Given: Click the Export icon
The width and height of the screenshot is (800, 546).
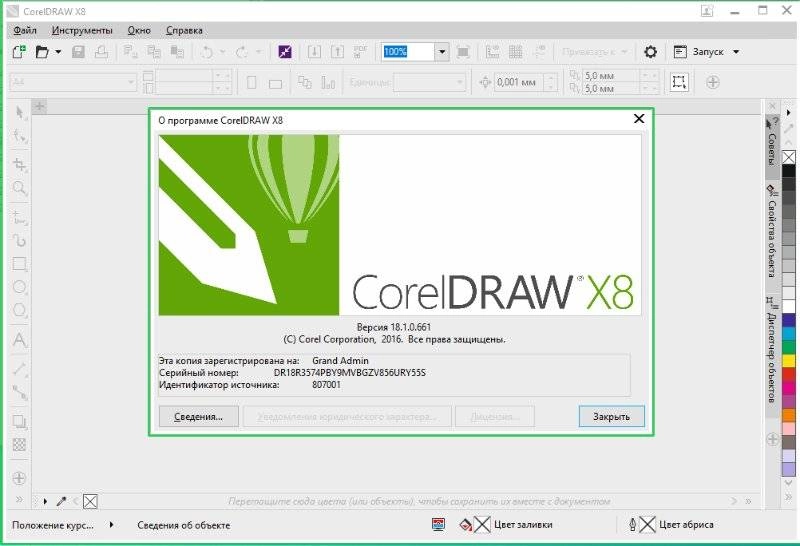Looking at the screenshot, I should click(337, 52).
